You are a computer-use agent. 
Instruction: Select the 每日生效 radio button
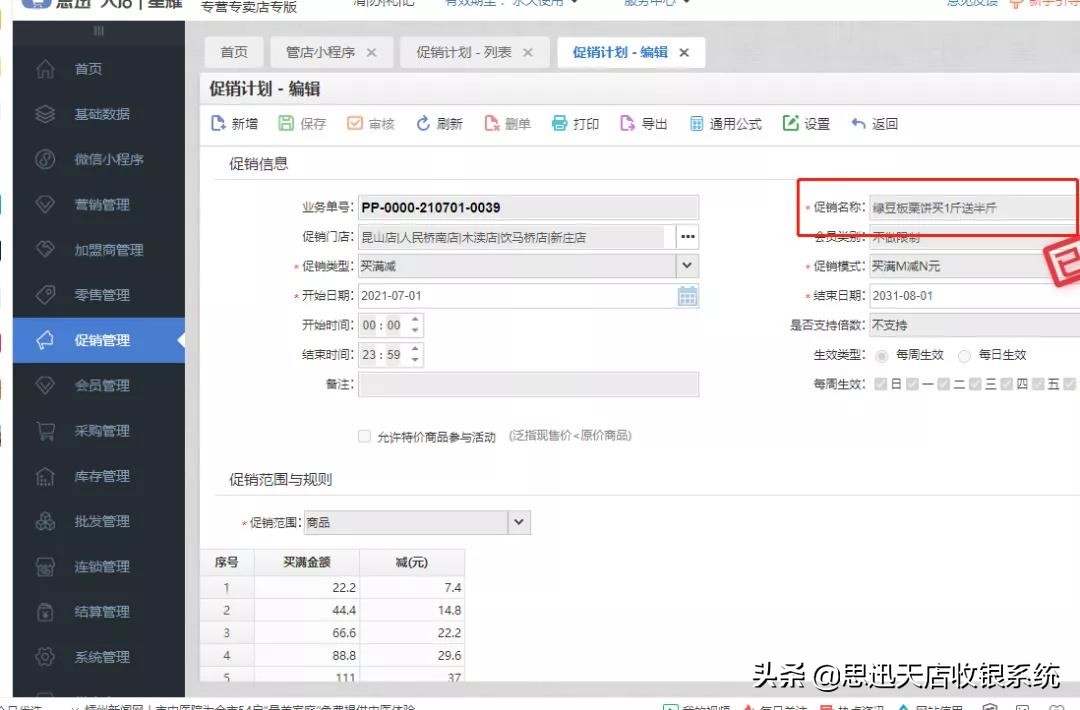coord(964,355)
